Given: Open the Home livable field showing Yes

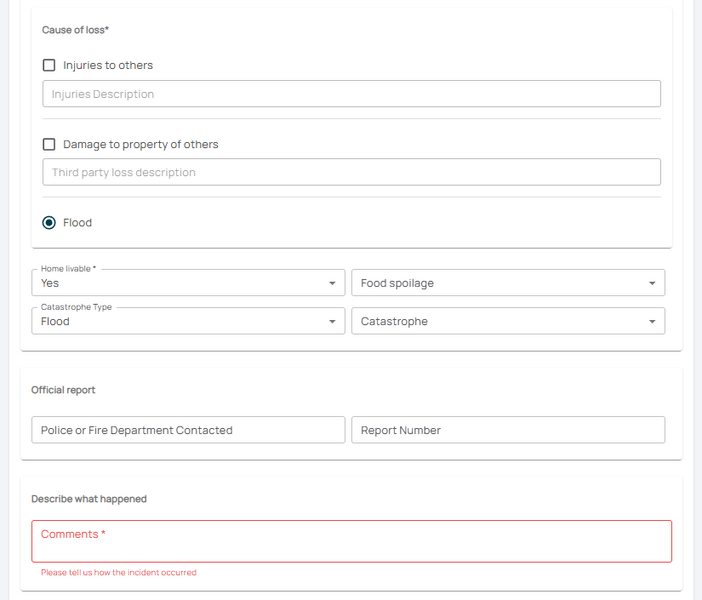Looking at the screenshot, I should [180, 283].
